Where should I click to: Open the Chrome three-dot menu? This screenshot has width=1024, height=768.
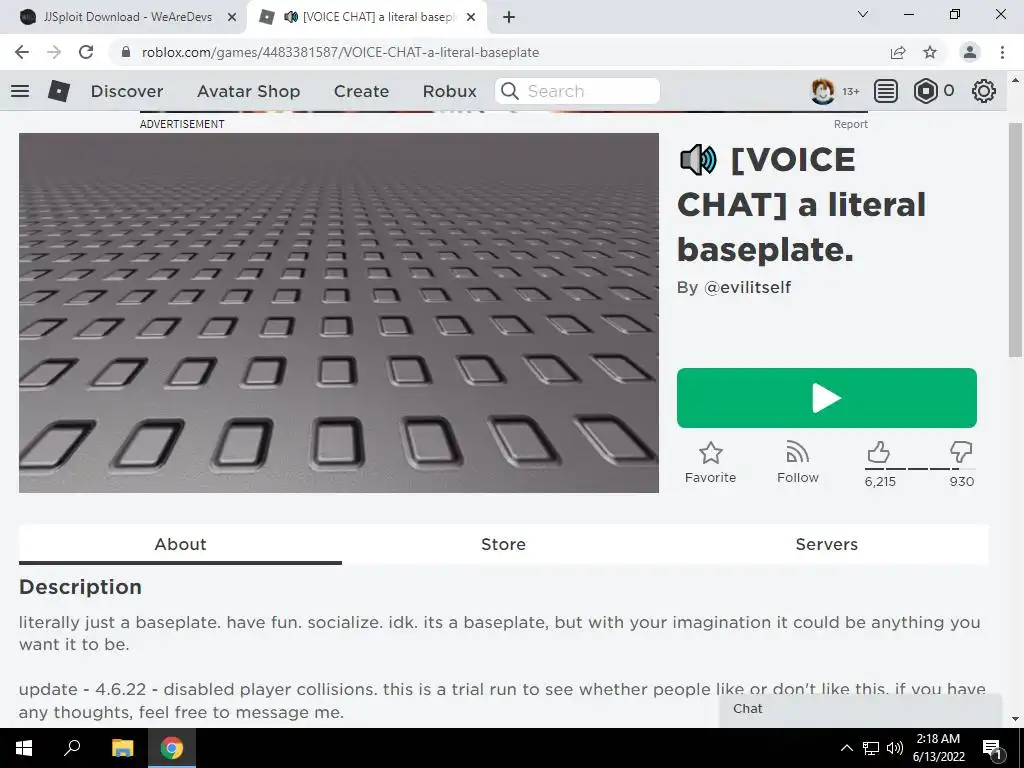[1002, 52]
